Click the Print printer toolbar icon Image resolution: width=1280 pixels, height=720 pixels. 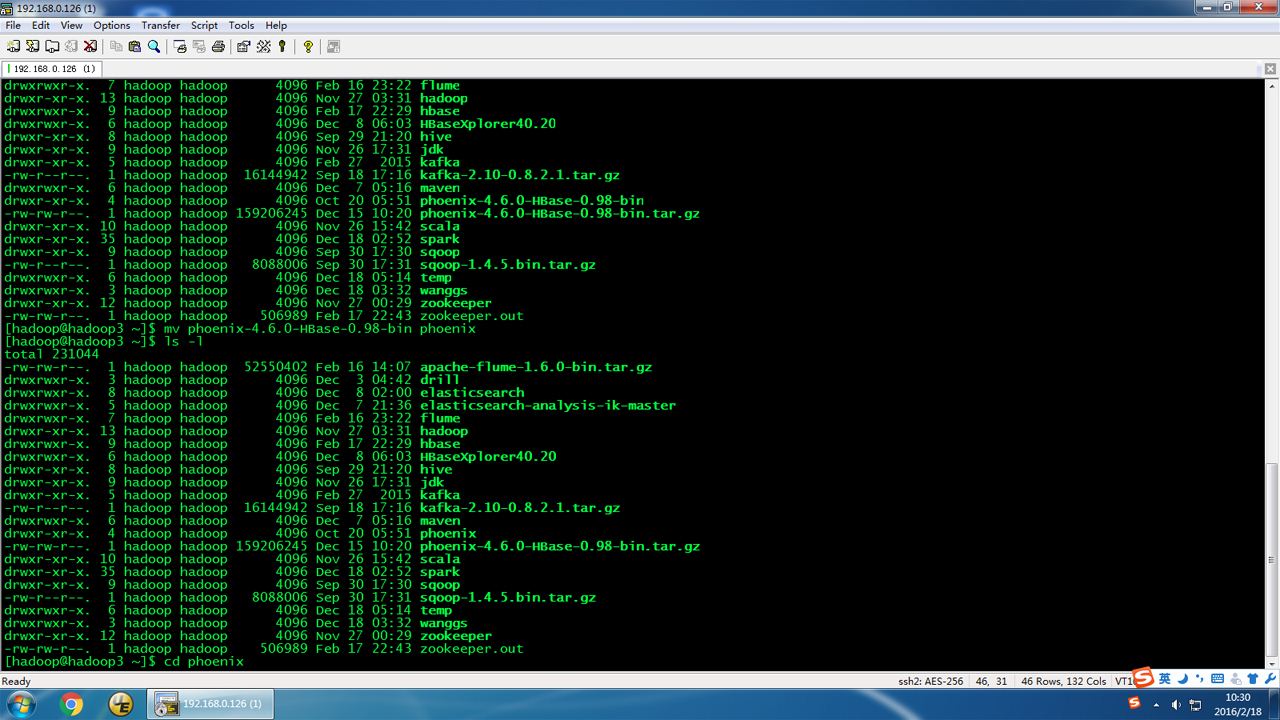(x=218, y=46)
